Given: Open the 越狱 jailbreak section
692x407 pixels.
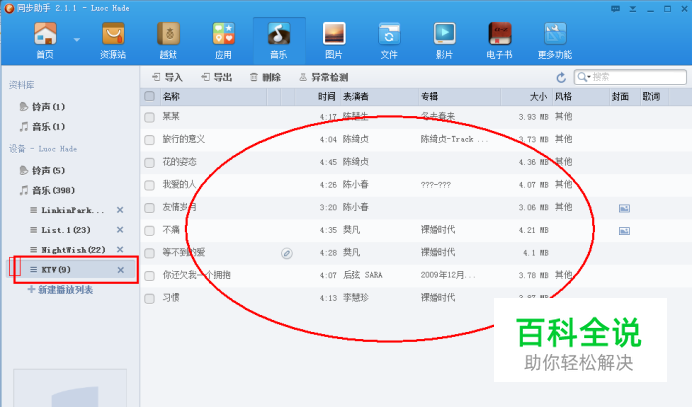Looking at the screenshot, I should click(168, 41).
